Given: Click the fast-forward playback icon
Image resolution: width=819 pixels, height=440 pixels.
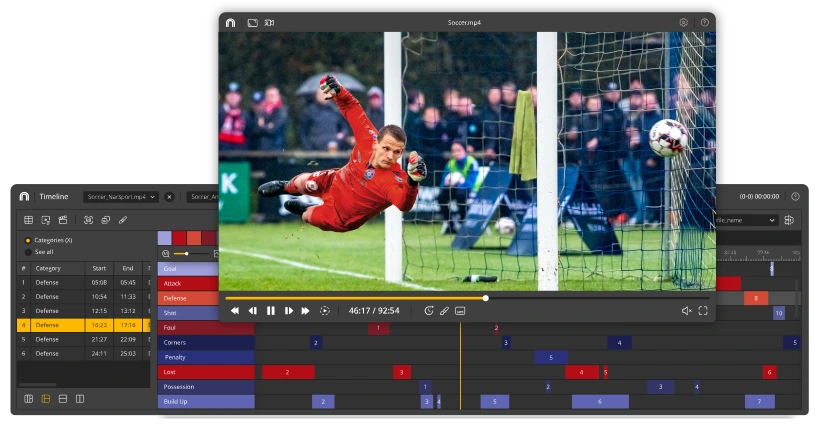Looking at the screenshot, I should pyautogui.click(x=306, y=311).
